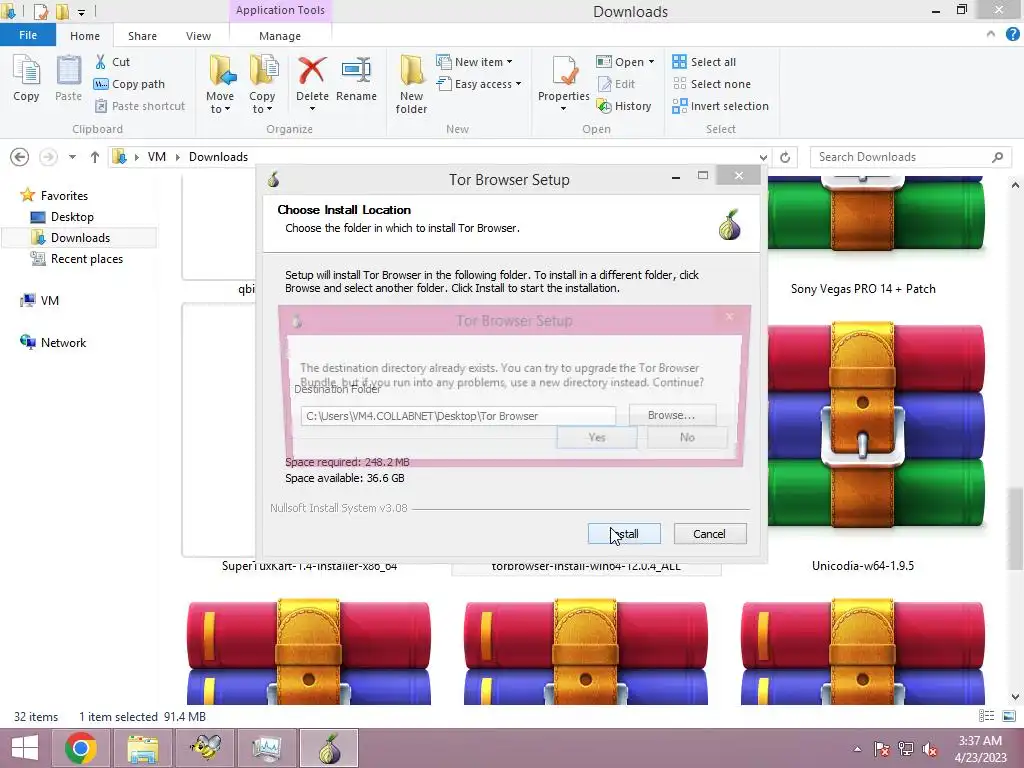Viewport: 1024px width, 768px height.
Task: Select the Application Tools contextual tab
Action: coord(280,10)
